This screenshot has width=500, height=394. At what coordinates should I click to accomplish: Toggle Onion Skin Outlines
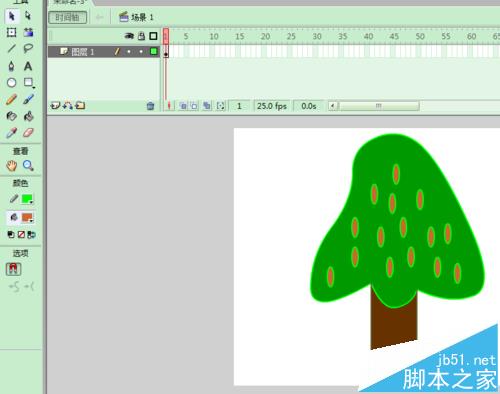[194, 106]
